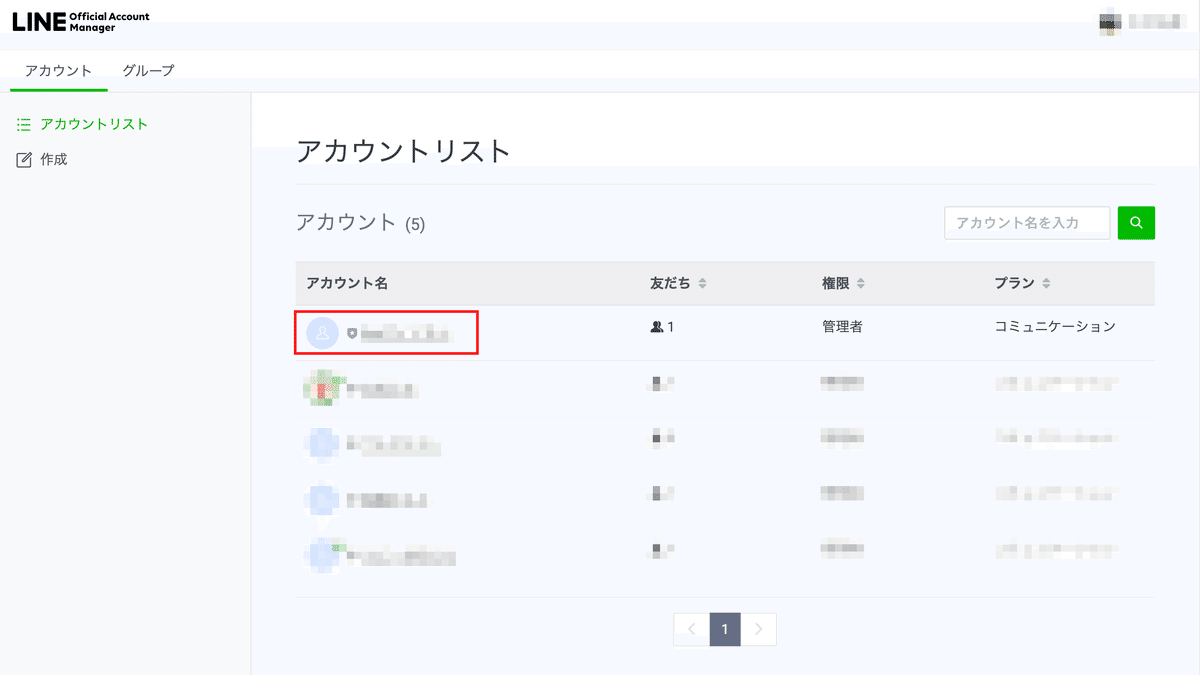
Task: Click the next page arrow
Action: pos(758,629)
